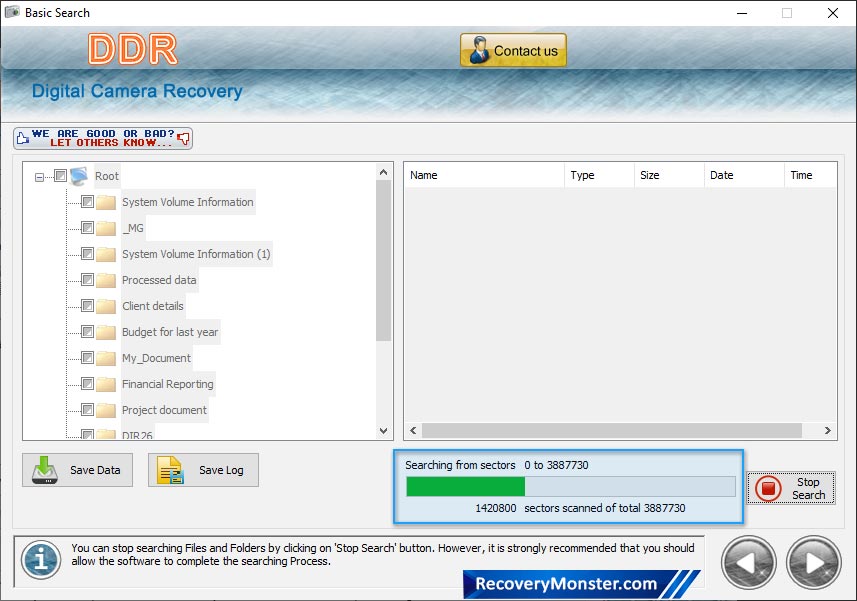Image resolution: width=857 pixels, height=601 pixels.
Task: Sort by the Size column header
Action: coord(669,175)
